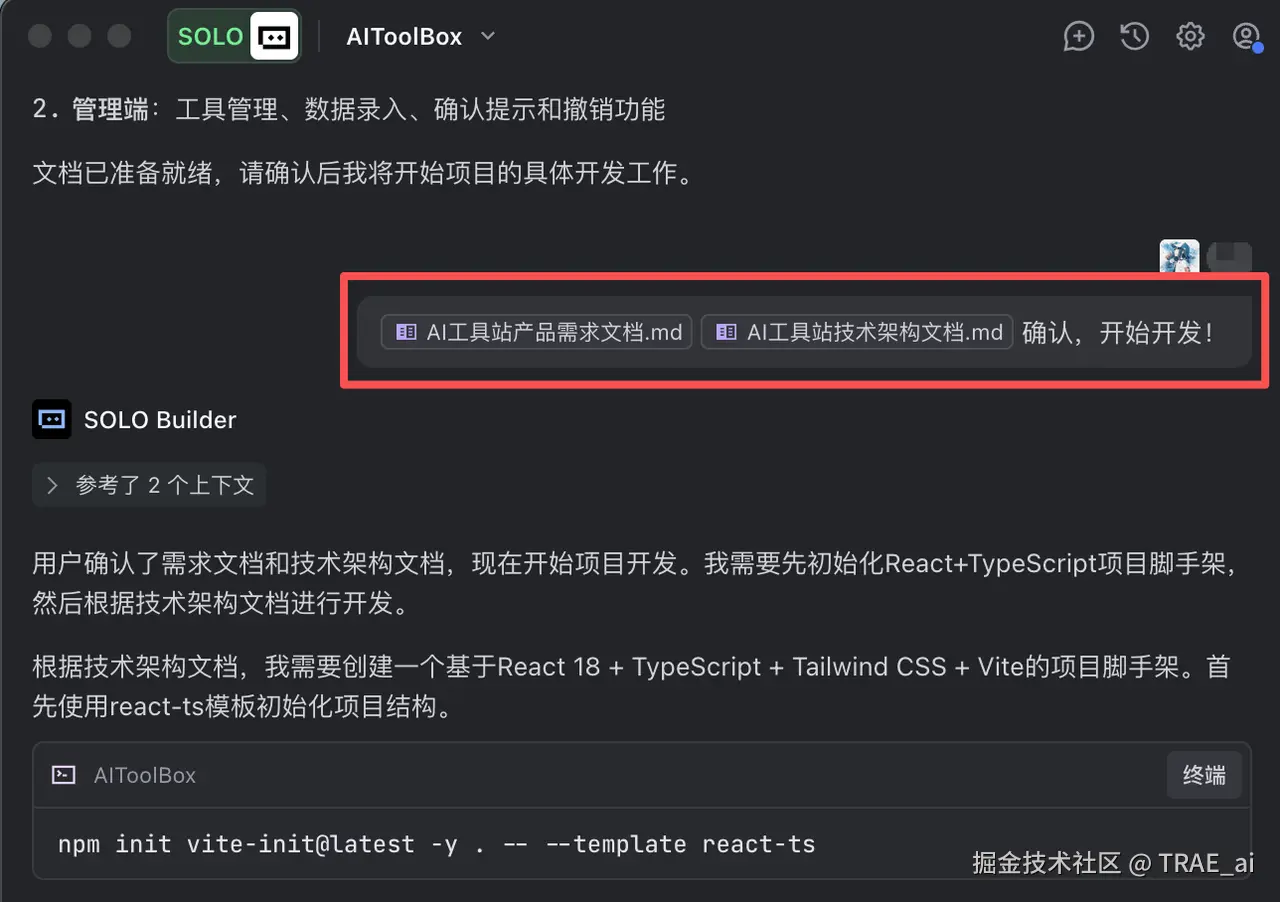Click the 确认,开始开发! message bubble
This screenshot has height=902, width=1280.
804,332
